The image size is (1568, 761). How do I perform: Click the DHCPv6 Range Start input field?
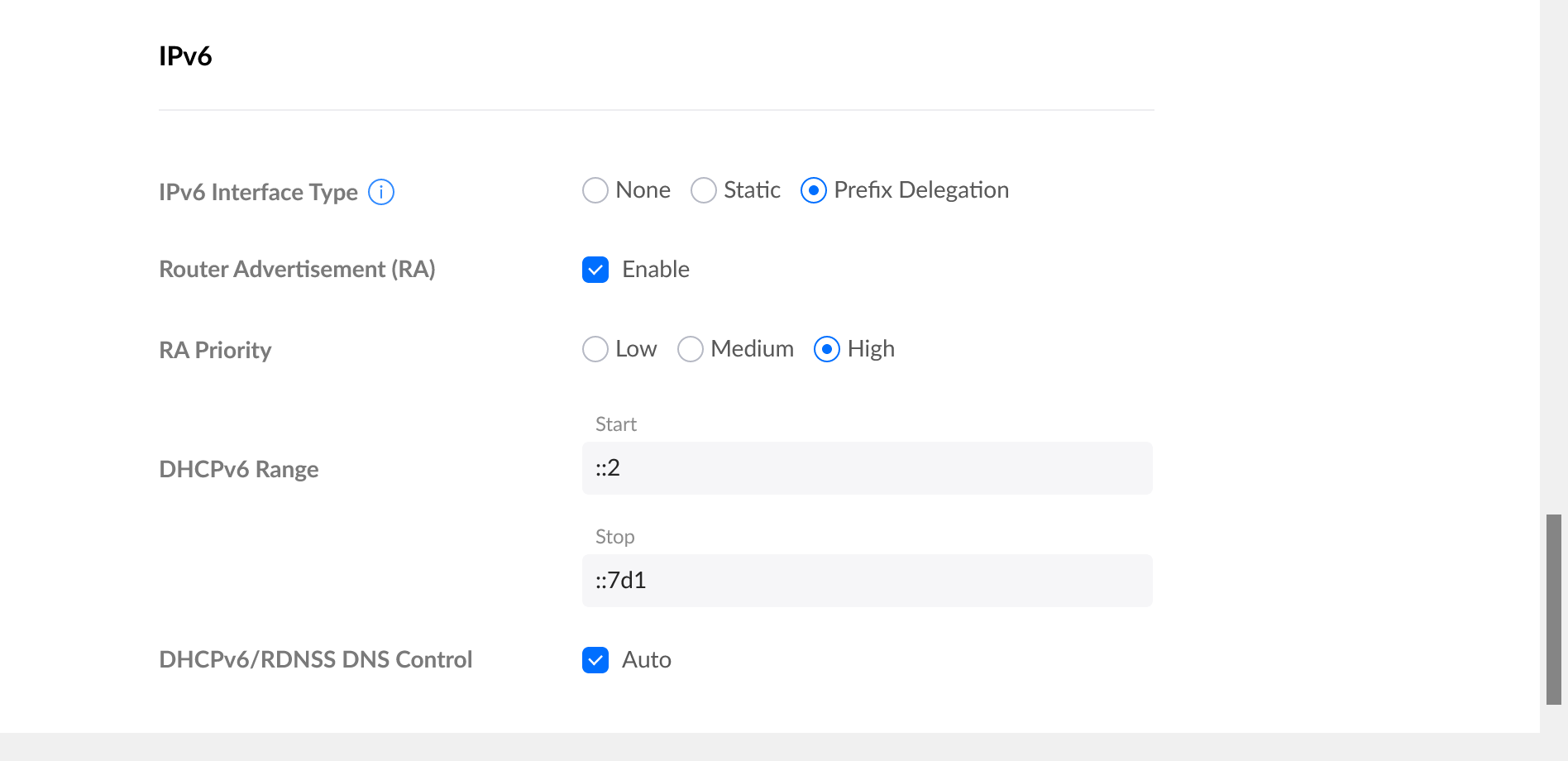tap(867, 468)
